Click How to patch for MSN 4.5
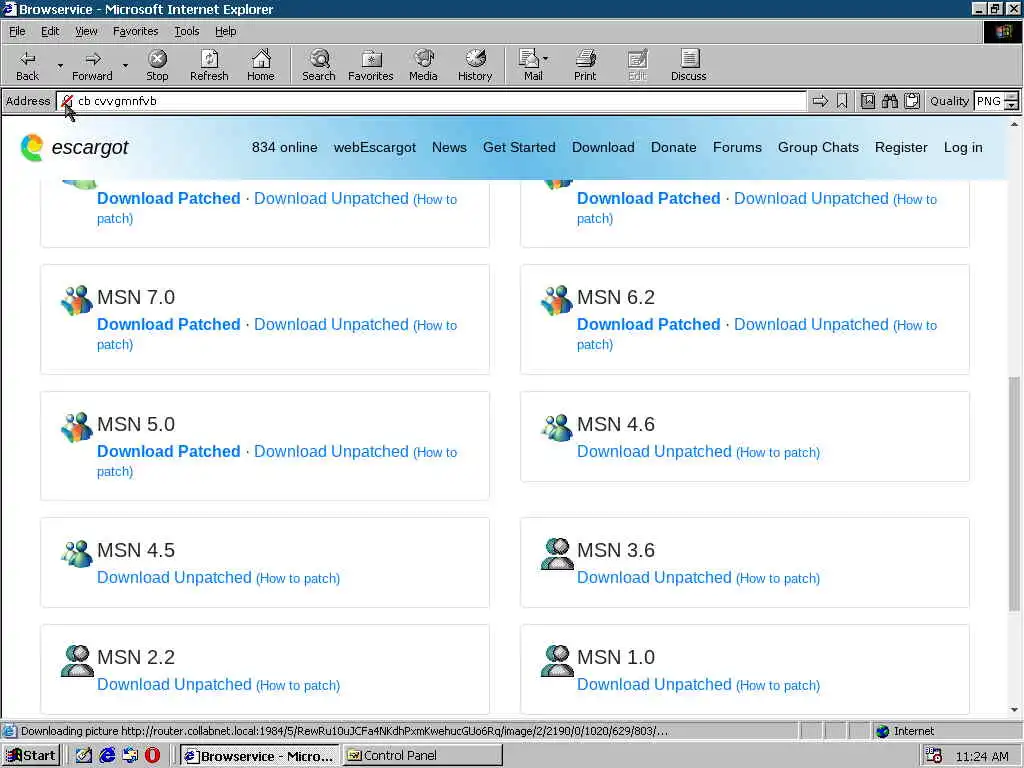Viewport: 1024px width, 768px height. (298, 579)
